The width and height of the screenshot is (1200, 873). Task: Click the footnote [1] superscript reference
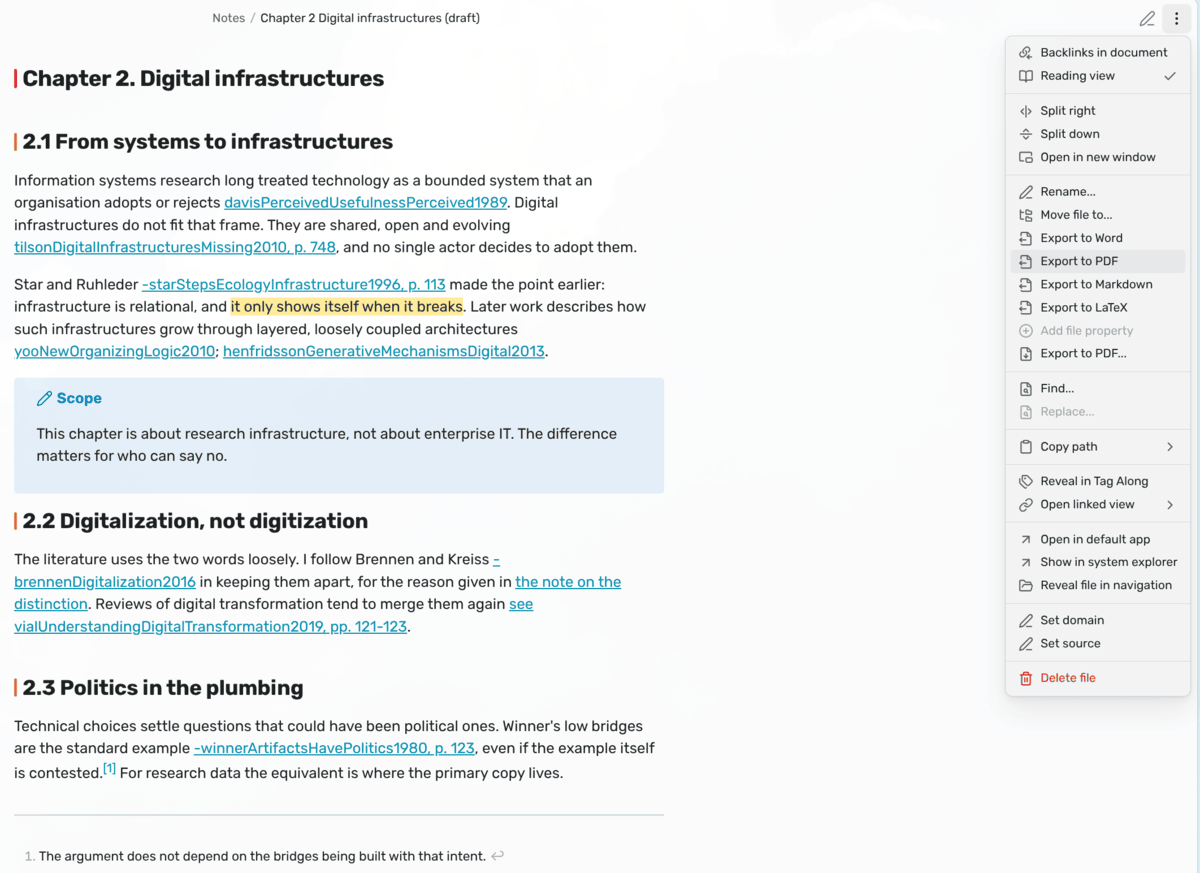(110, 769)
